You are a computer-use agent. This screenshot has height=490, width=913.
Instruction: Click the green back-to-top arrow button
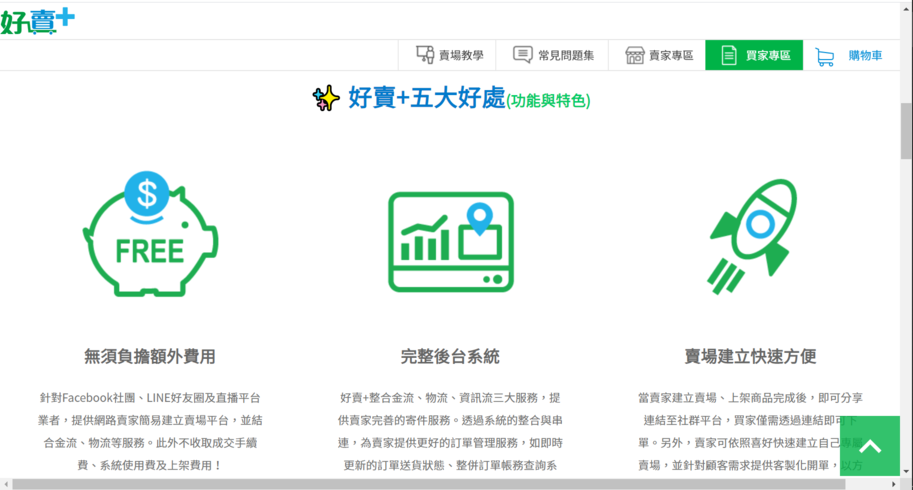coord(870,446)
